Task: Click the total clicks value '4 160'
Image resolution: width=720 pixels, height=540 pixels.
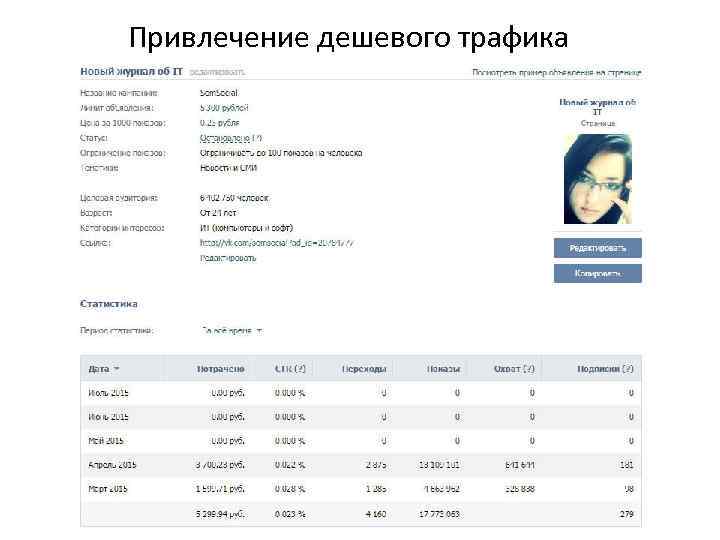Action: tap(376, 514)
